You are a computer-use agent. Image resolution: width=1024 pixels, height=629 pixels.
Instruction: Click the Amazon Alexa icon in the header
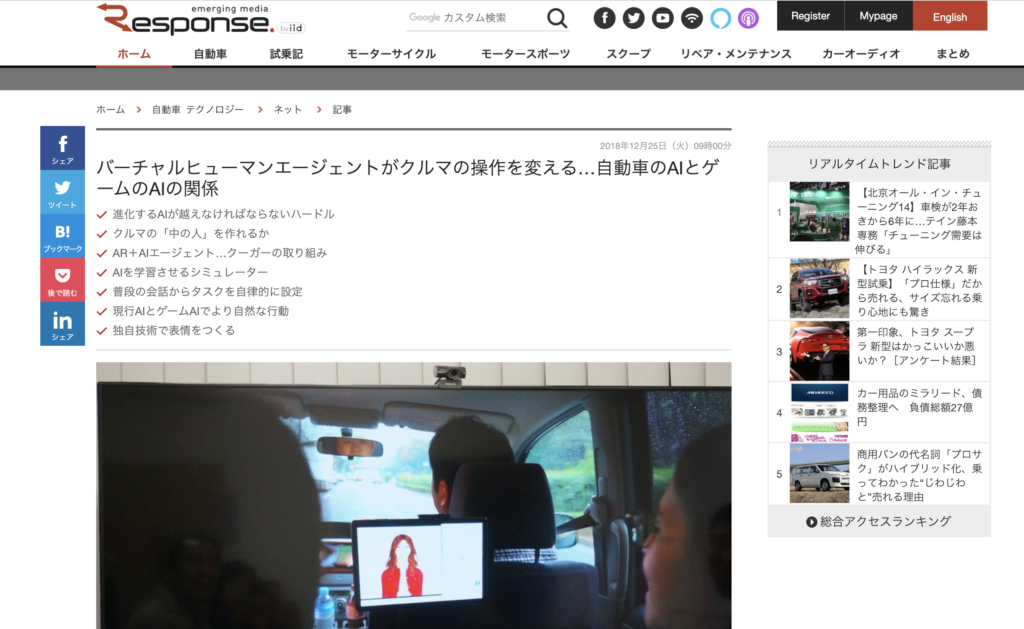(x=720, y=17)
